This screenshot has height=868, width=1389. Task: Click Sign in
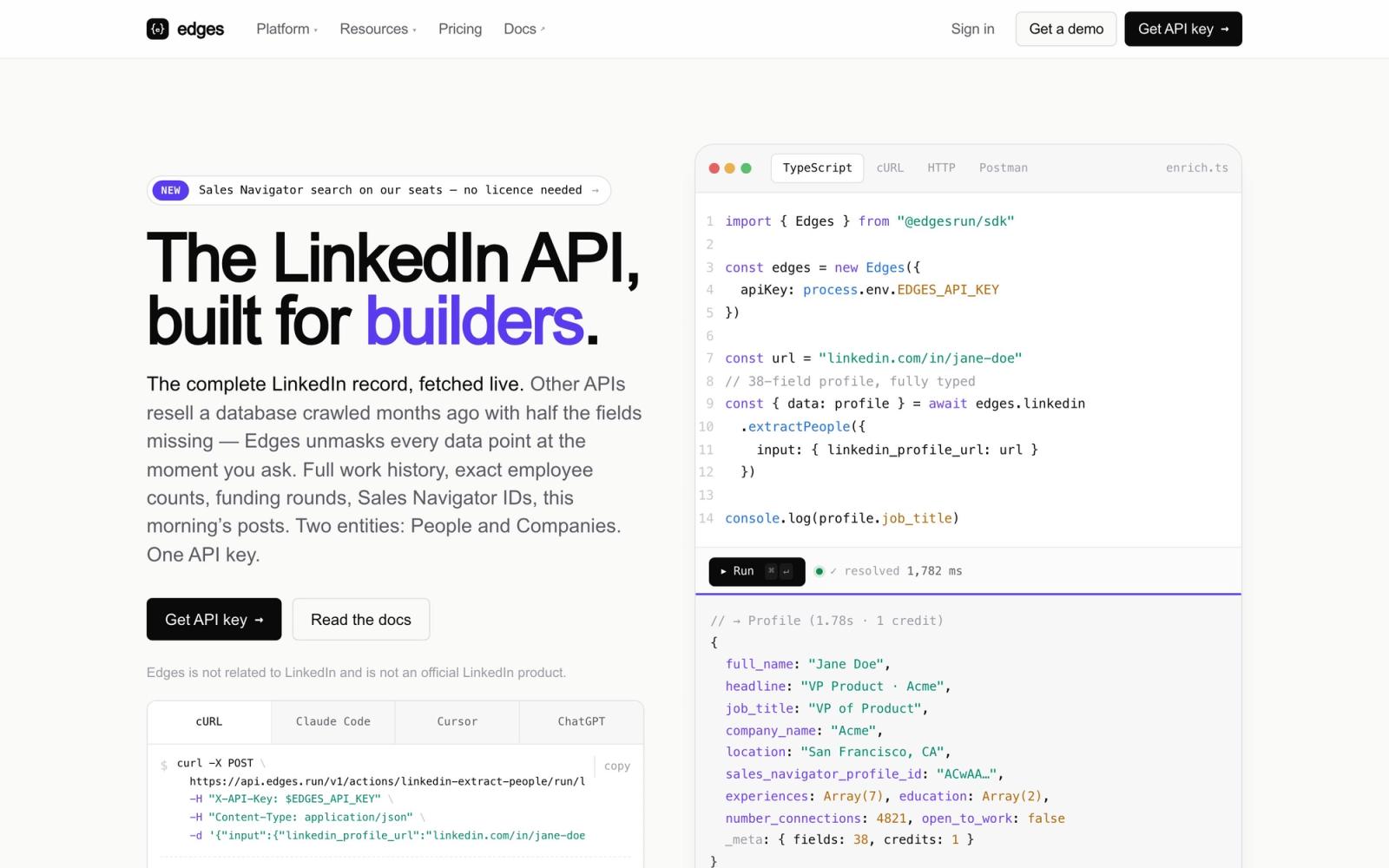pyautogui.click(x=972, y=29)
